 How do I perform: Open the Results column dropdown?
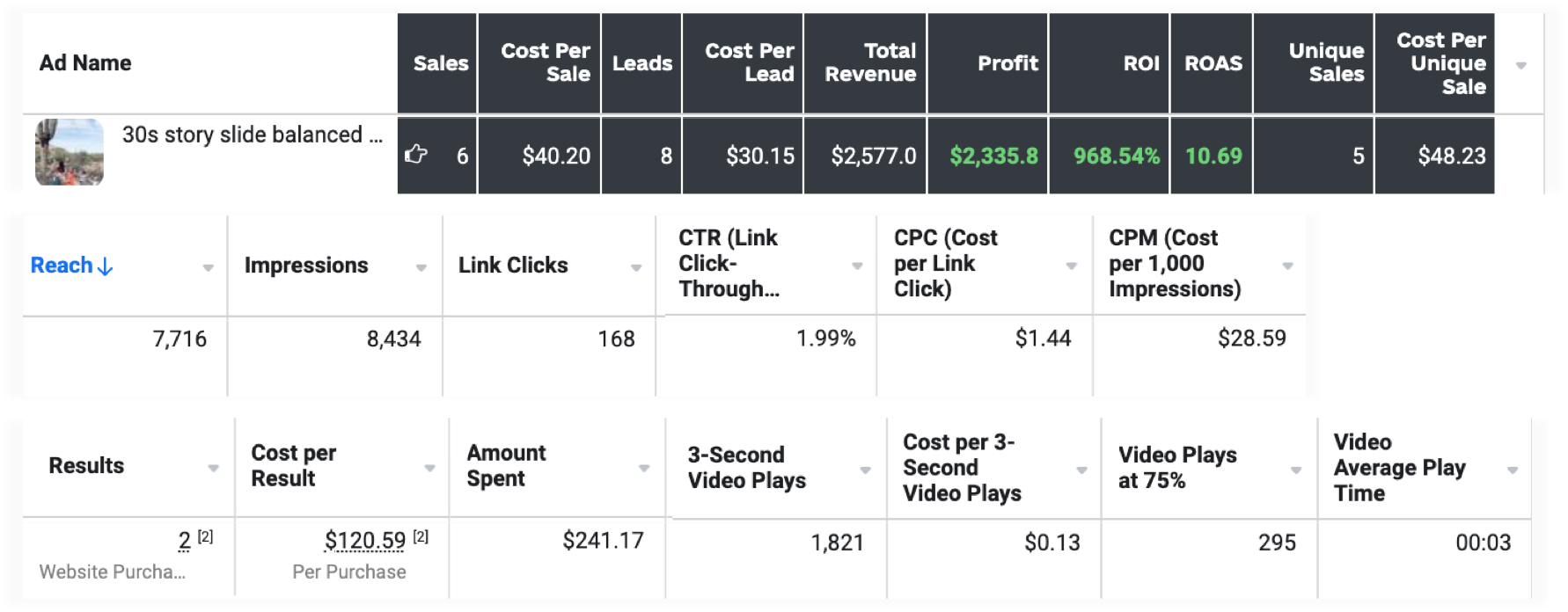[x=213, y=468]
